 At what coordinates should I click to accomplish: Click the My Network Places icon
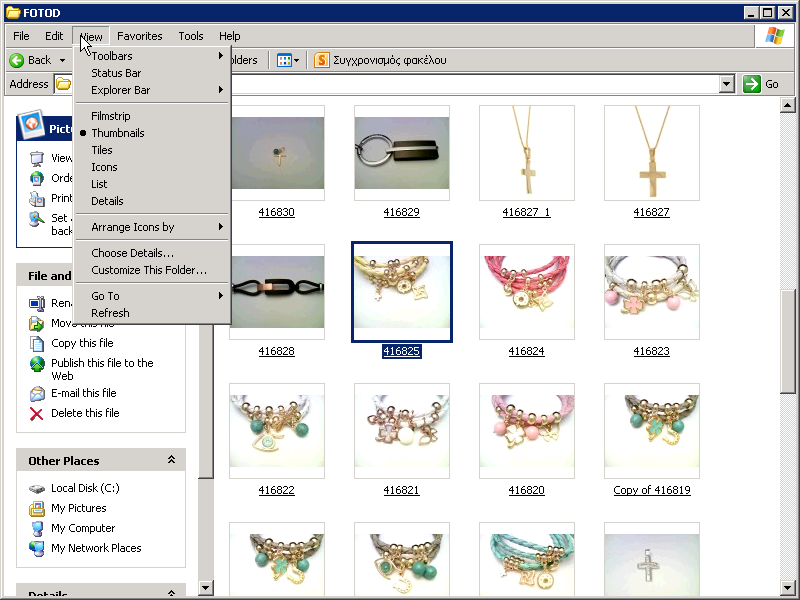pyautogui.click(x=37, y=548)
